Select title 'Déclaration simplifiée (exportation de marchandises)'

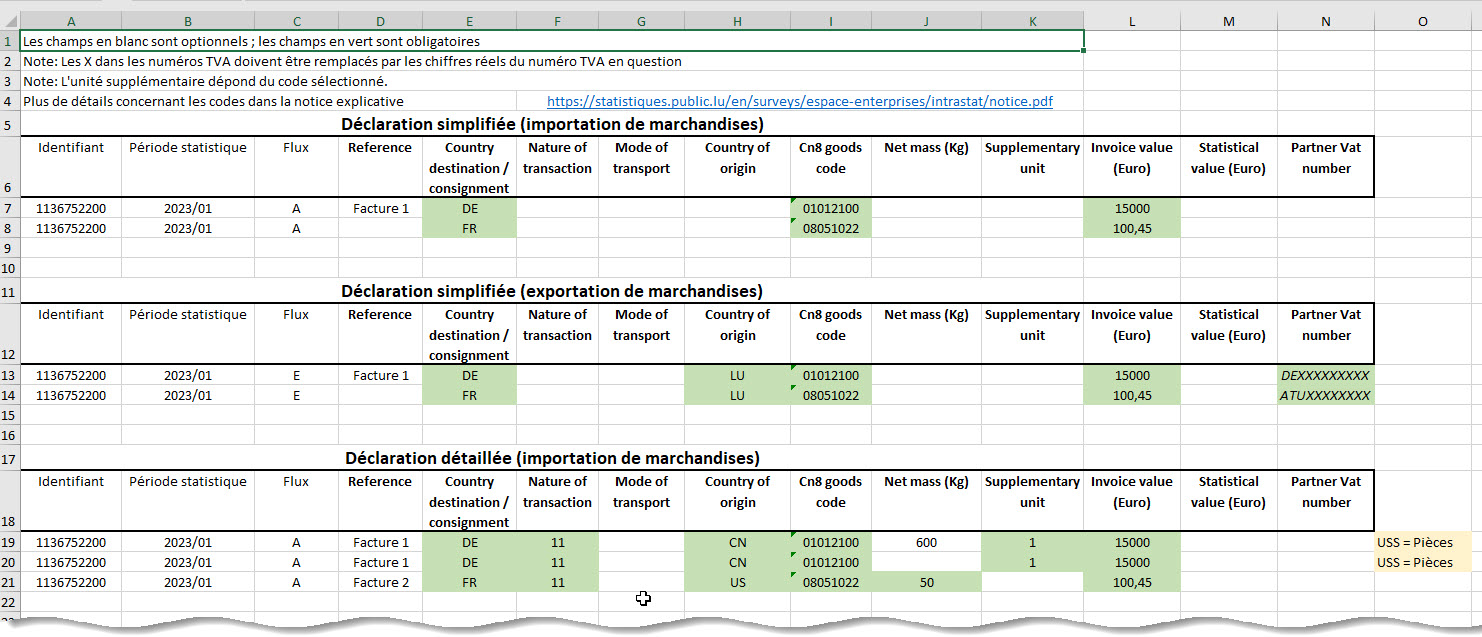pyautogui.click(x=552, y=291)
